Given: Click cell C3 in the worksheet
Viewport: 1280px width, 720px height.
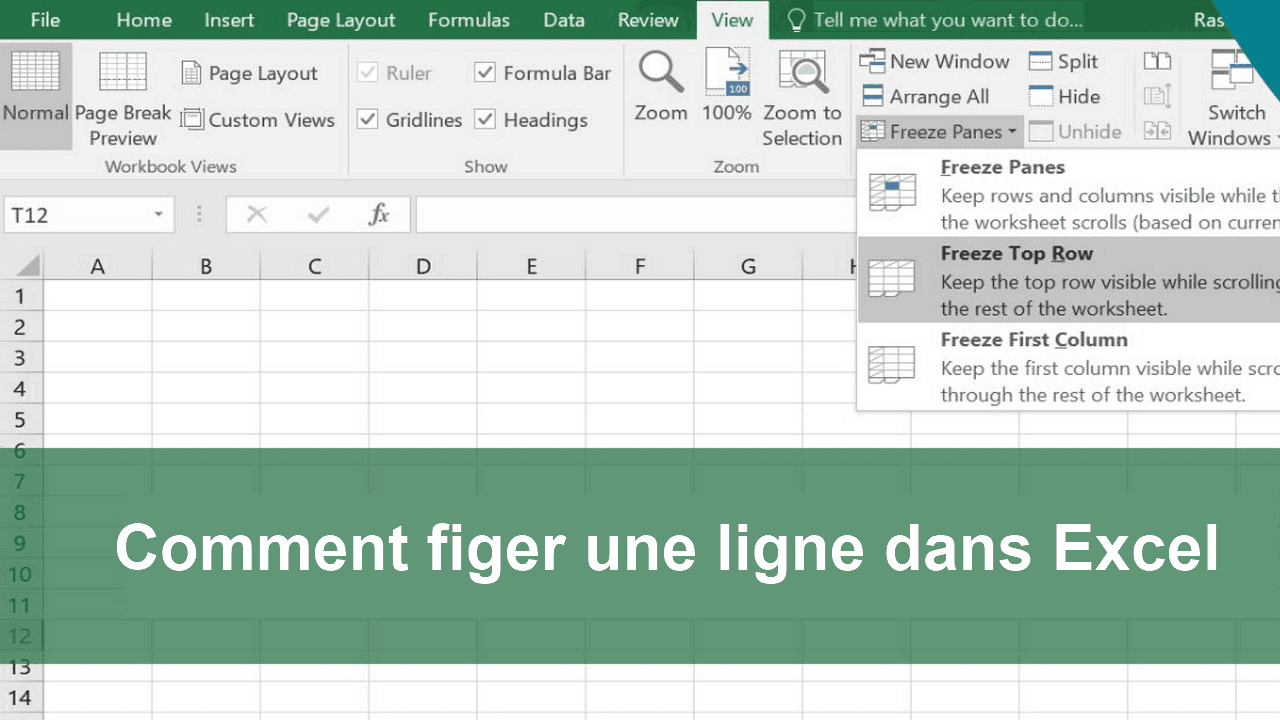Looking at the screenshot, I should tap(315, 358).
